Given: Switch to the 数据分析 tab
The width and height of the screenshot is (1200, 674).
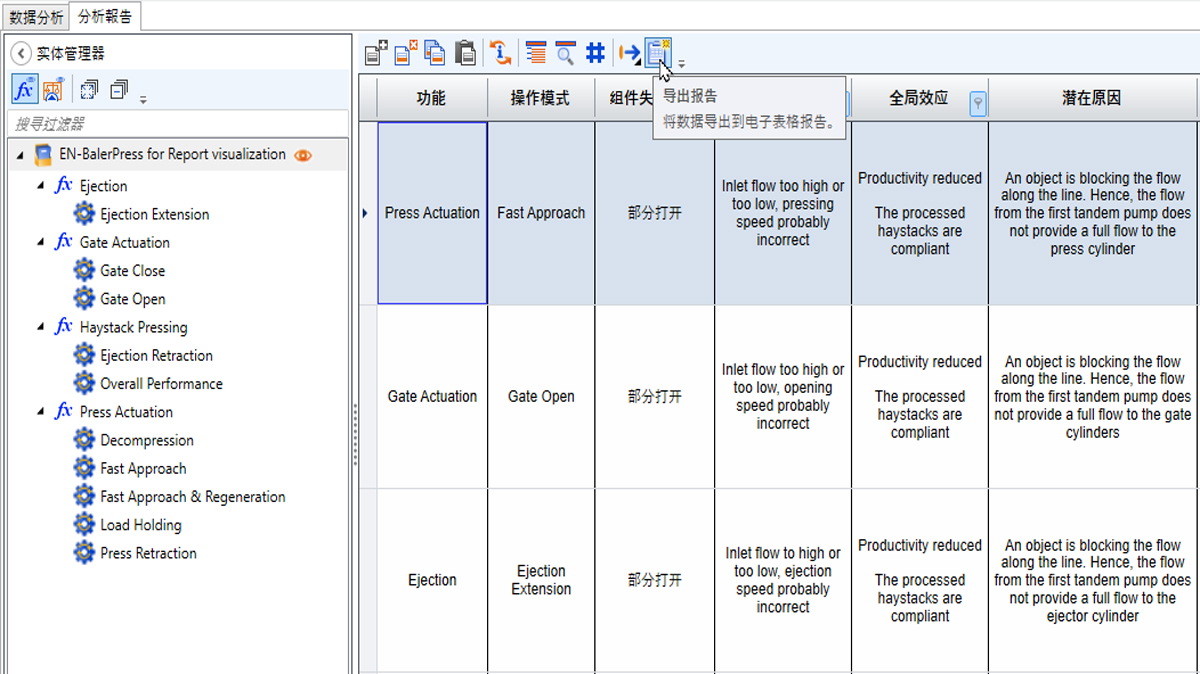Looking at the screenshot, I should click(x=36, y=16).
